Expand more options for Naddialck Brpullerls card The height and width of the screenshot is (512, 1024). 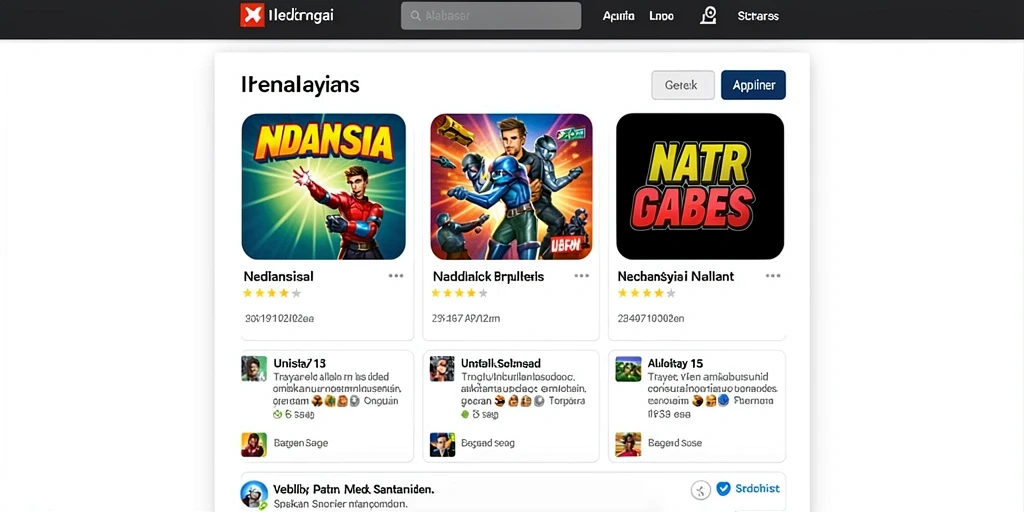click(581, 276)
